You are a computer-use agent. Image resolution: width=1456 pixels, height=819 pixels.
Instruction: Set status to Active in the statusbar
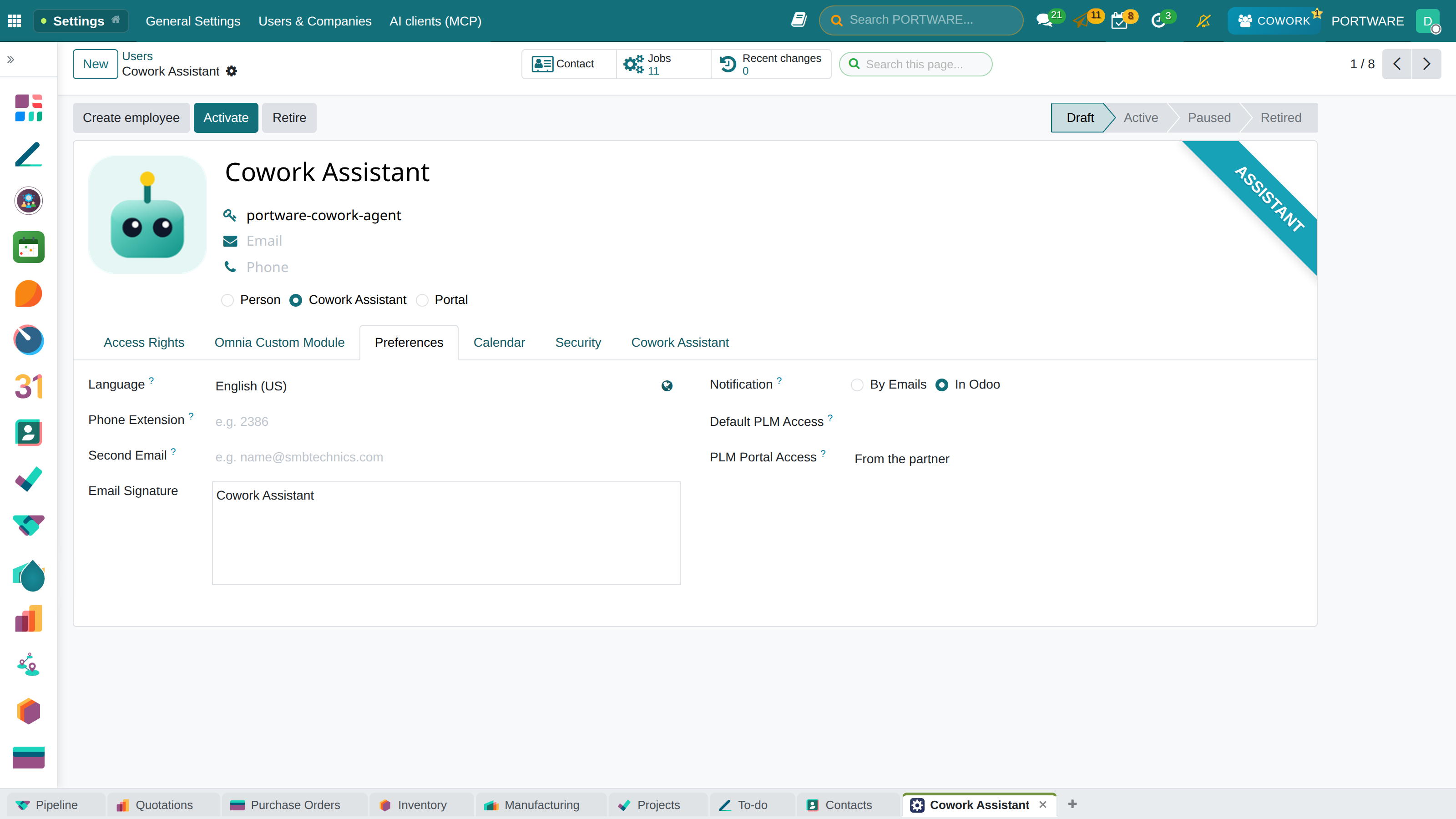coord(1141,117)
